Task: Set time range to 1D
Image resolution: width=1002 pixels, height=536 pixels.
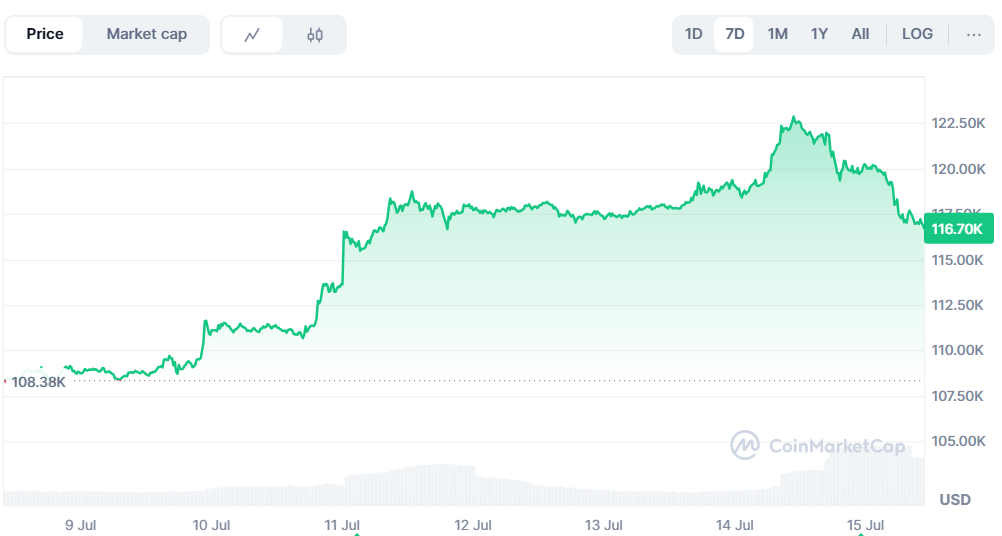Action: click(x=694, y=34)
